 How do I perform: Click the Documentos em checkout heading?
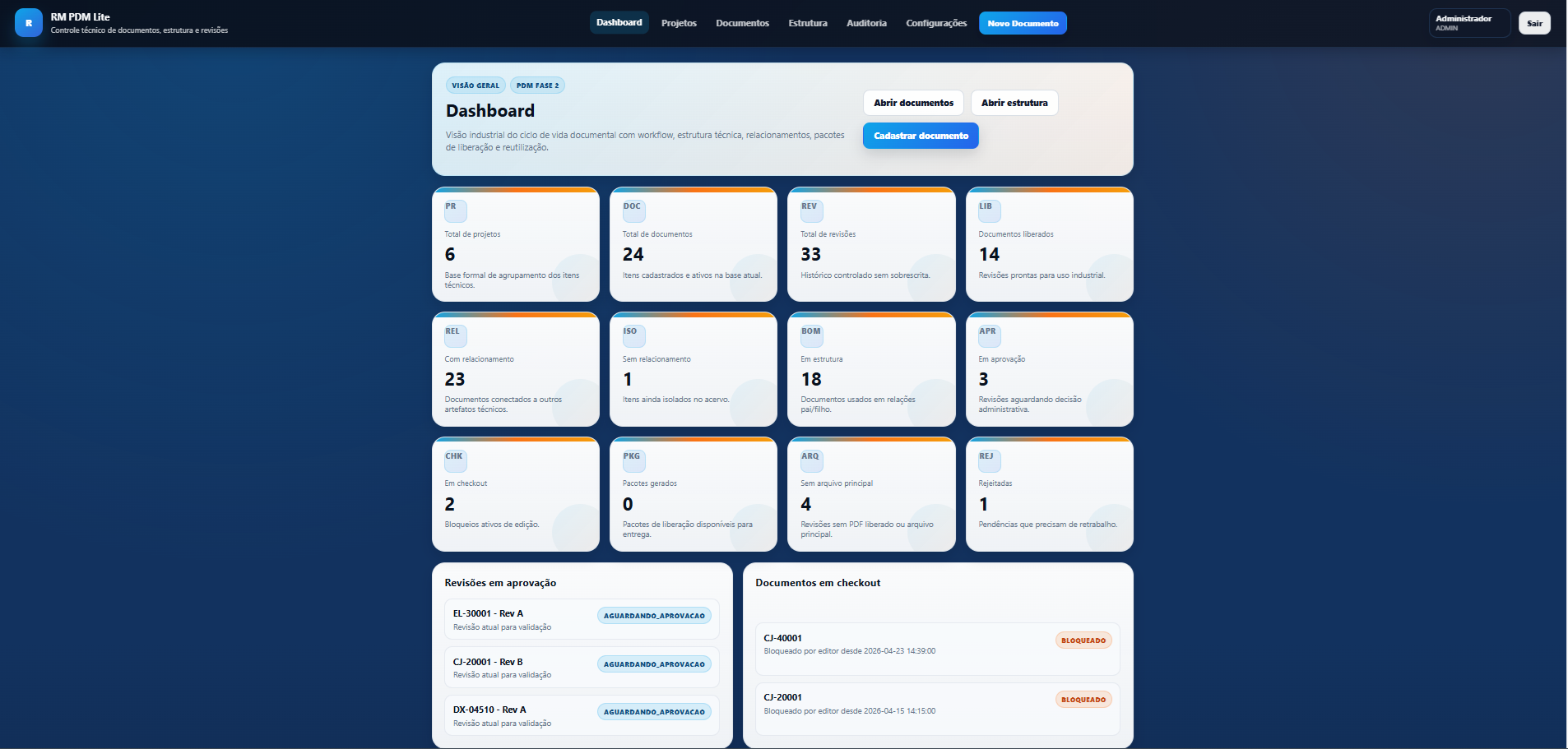point(818,583)
